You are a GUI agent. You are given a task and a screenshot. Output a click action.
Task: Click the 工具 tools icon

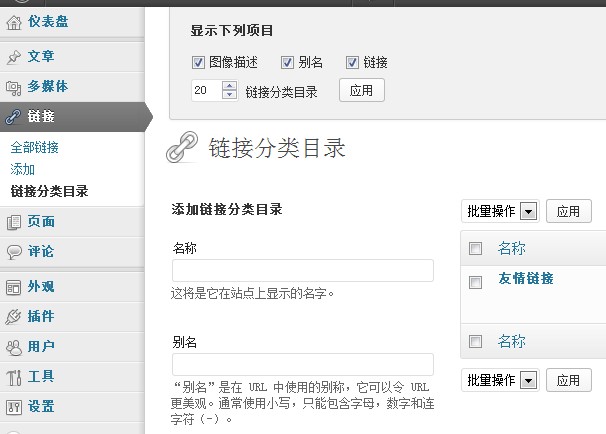click(14, 377)
